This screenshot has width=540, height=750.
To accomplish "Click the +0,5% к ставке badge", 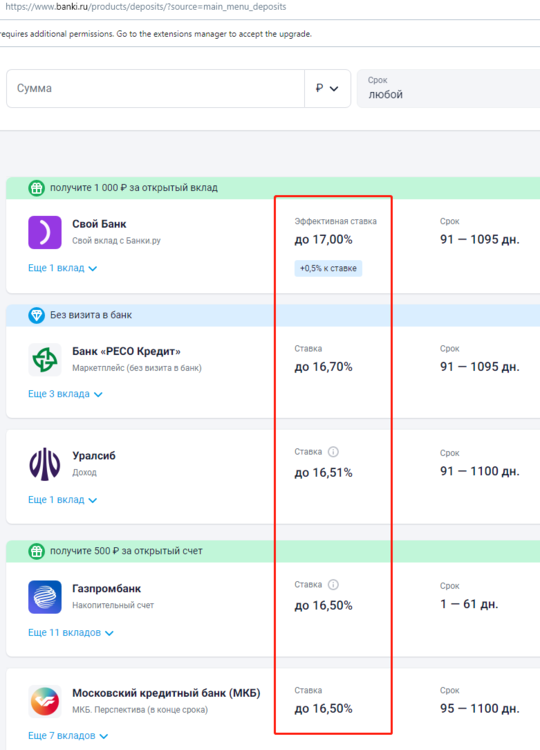I will coord(328,268).
